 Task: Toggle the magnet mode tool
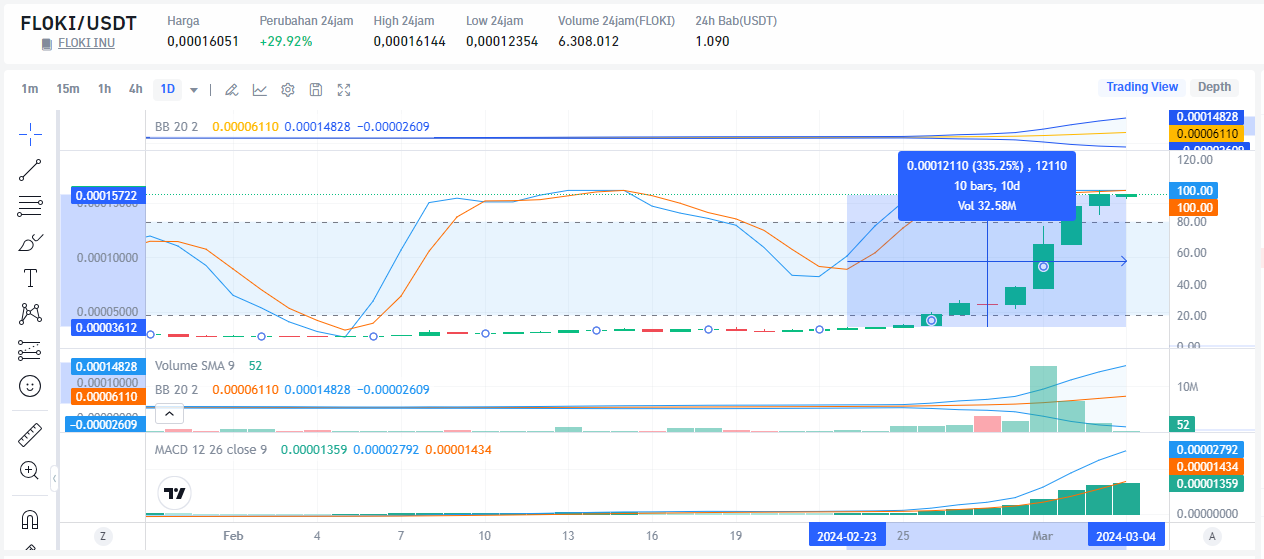[x=30, y=520]
